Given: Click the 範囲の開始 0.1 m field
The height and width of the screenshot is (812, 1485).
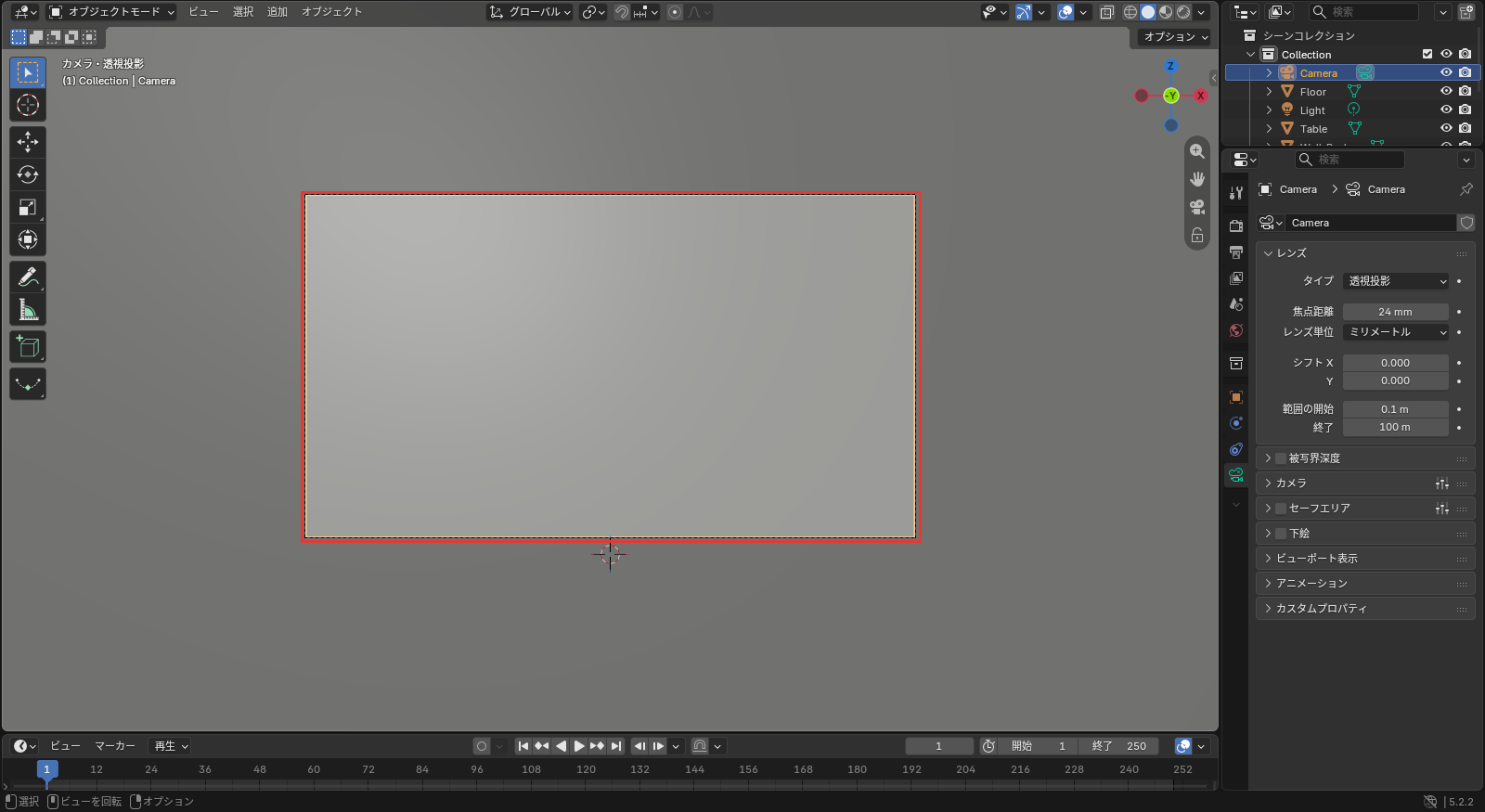Looking at the screenshot, I should [x=1396, y=409].
